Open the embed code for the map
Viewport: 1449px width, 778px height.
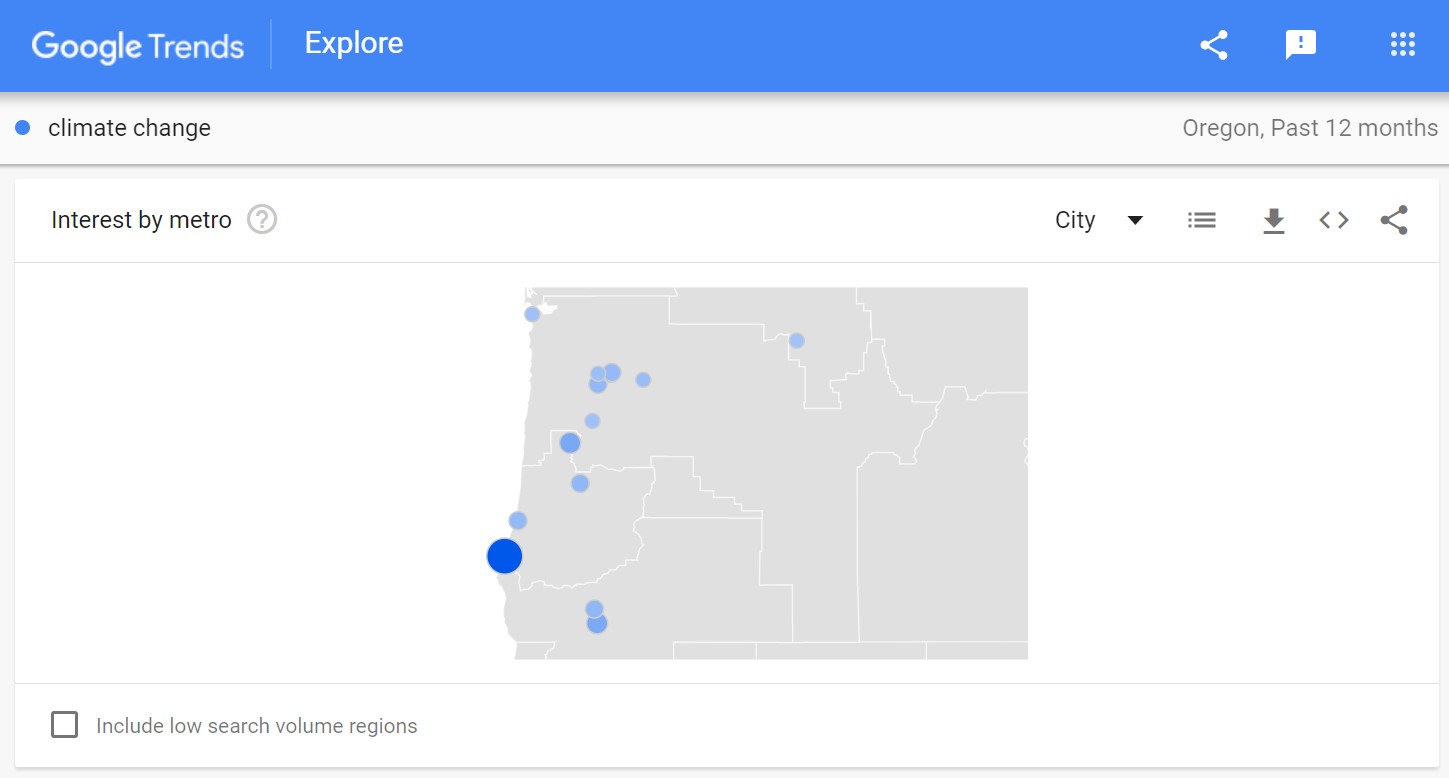pos(1333,220)
